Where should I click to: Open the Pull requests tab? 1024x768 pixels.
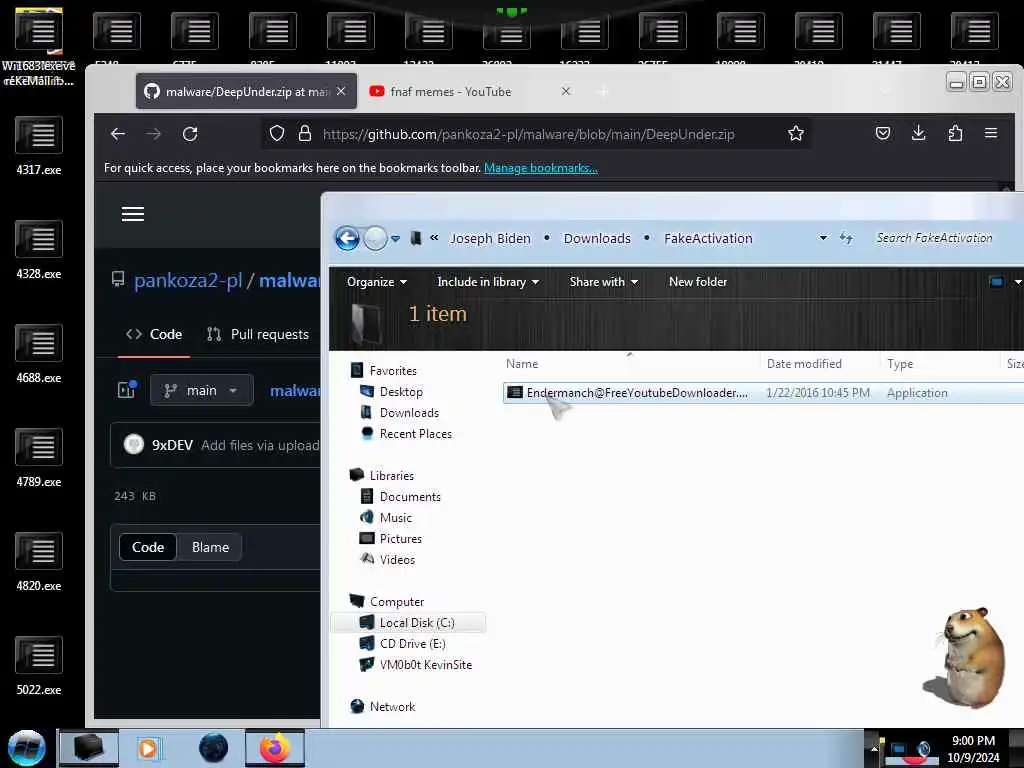[258, 334]
